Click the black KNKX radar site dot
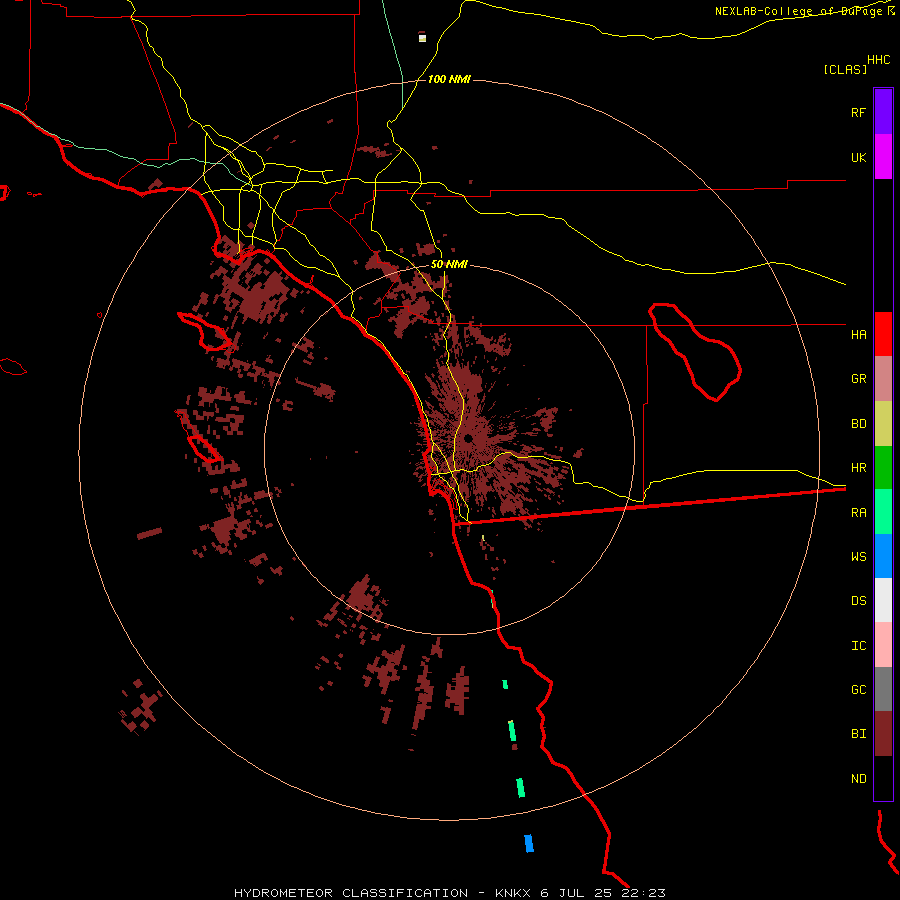This screenshot has width=900, height=900. pos(468,439)
